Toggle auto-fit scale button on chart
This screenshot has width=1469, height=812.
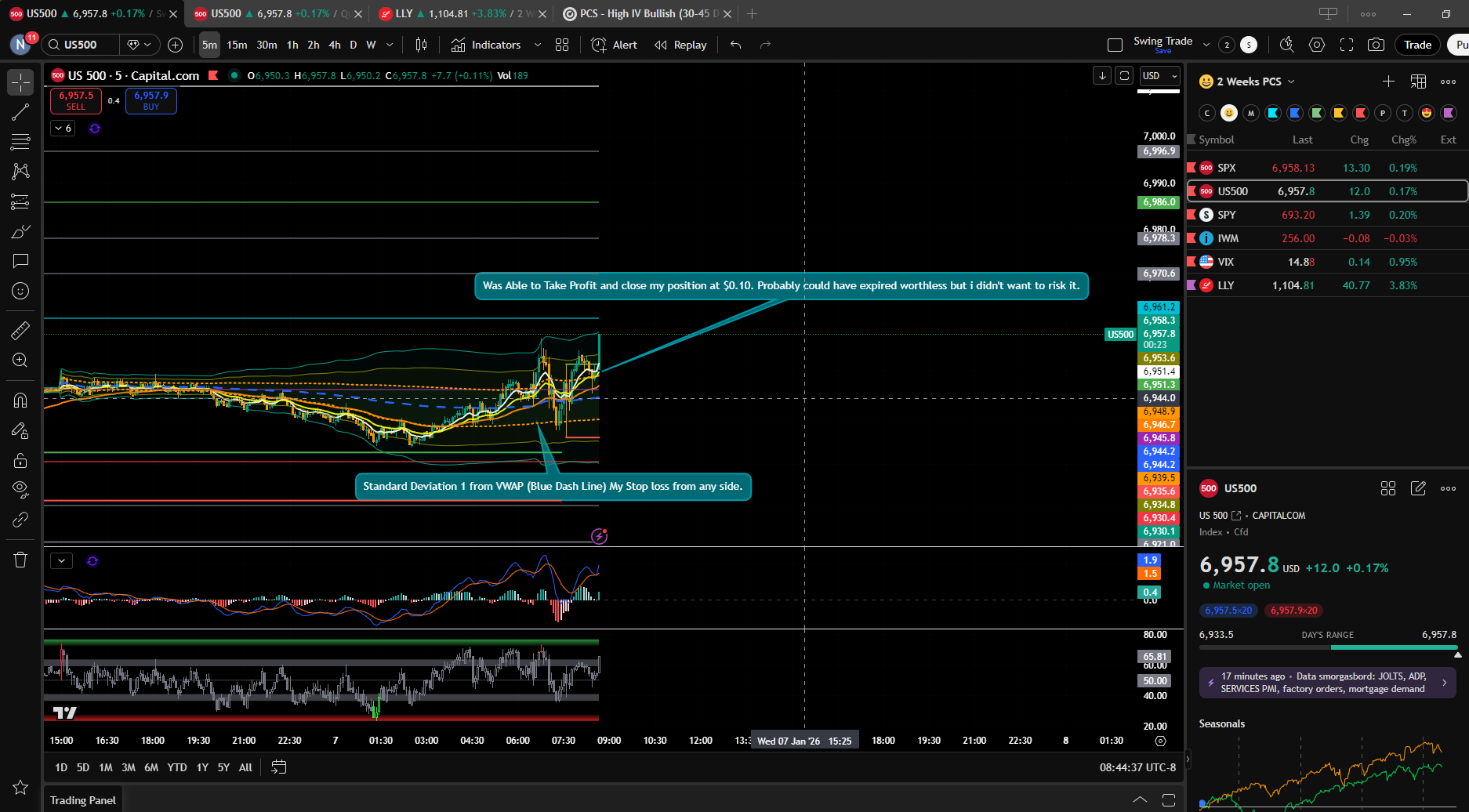tap(1124, 75)
